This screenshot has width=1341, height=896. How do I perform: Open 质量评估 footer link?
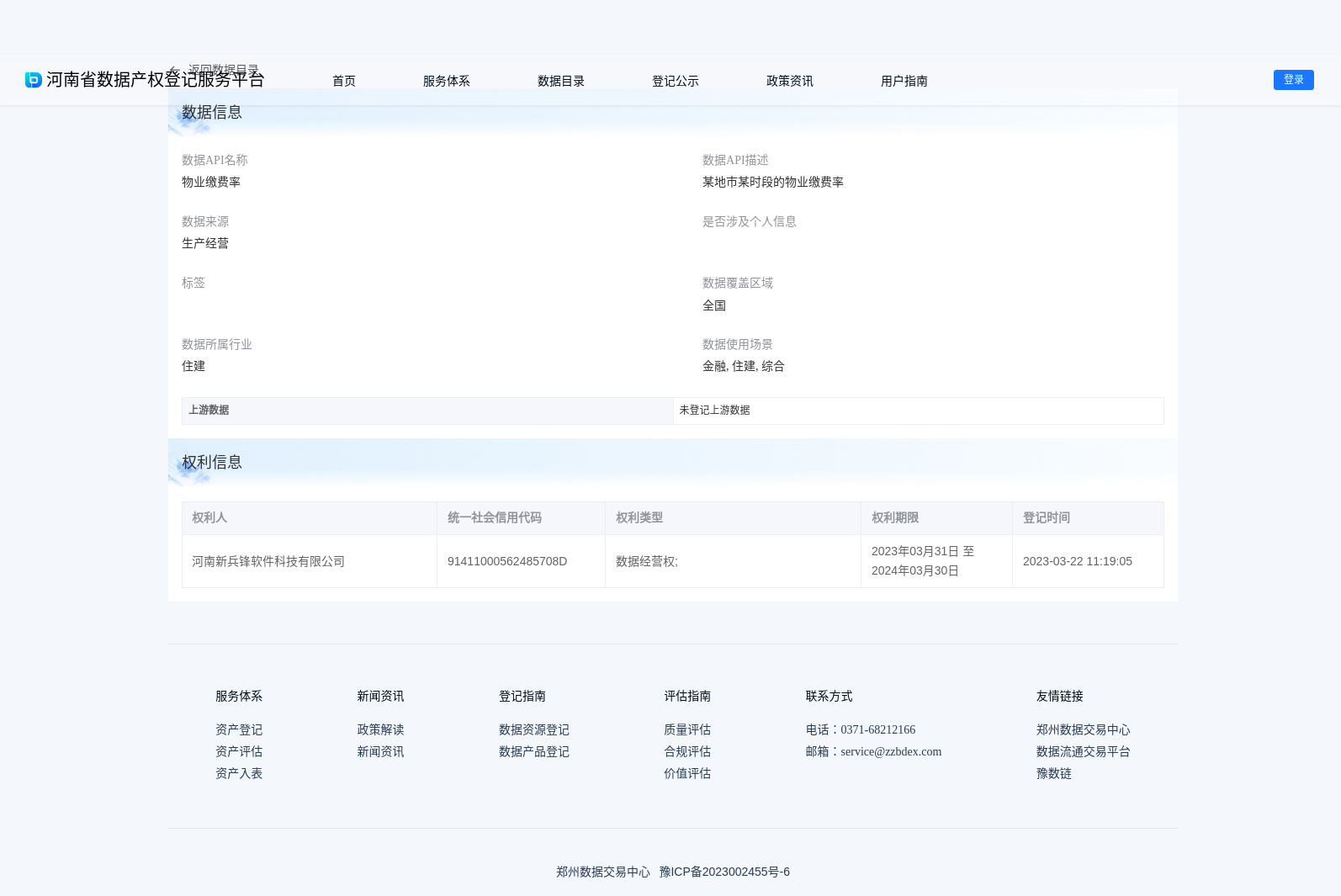point(687,729)
